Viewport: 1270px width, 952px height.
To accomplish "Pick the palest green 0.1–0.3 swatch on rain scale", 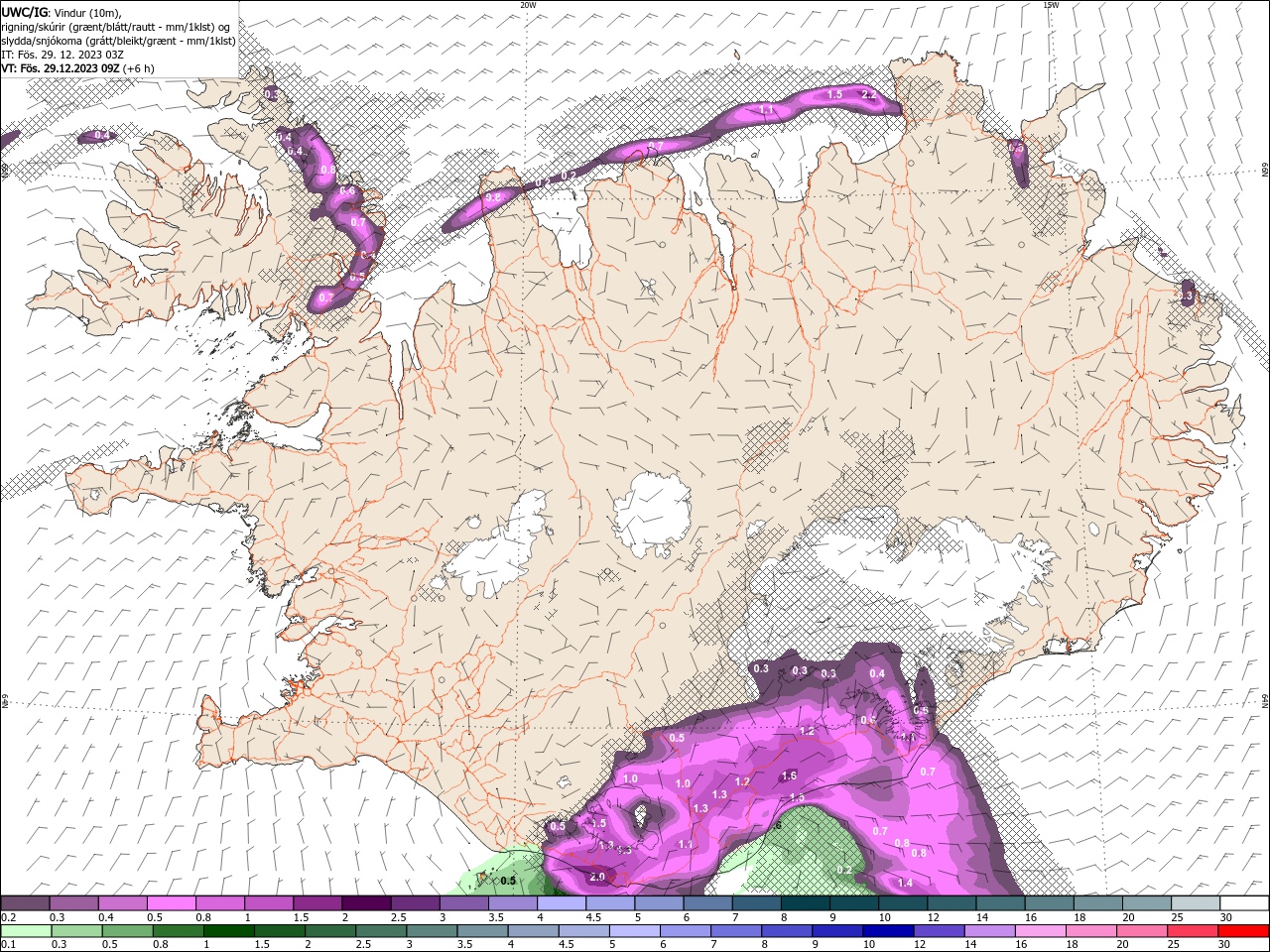I will pos(26,931).
